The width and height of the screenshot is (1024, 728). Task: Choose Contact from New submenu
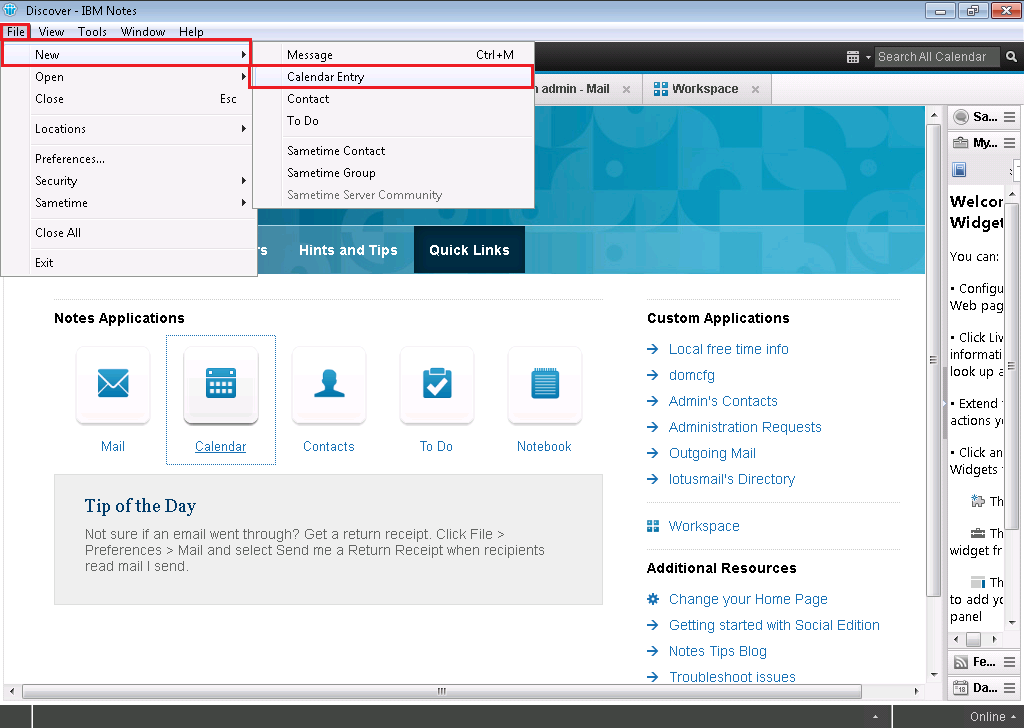(394, 99)
